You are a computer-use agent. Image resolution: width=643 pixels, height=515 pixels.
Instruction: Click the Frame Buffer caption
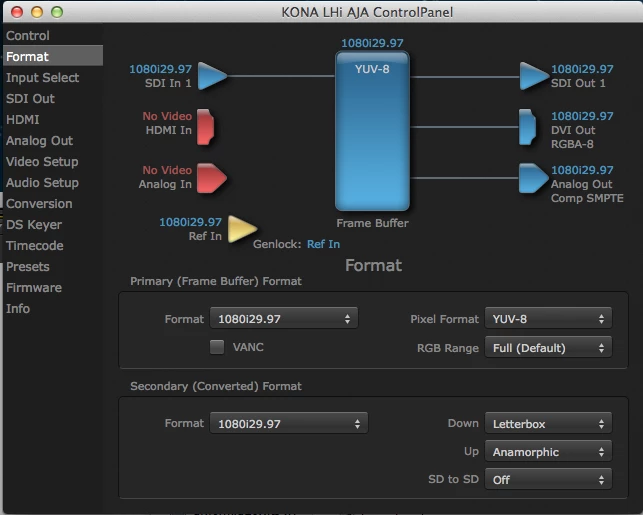click(x=372, y=223)
